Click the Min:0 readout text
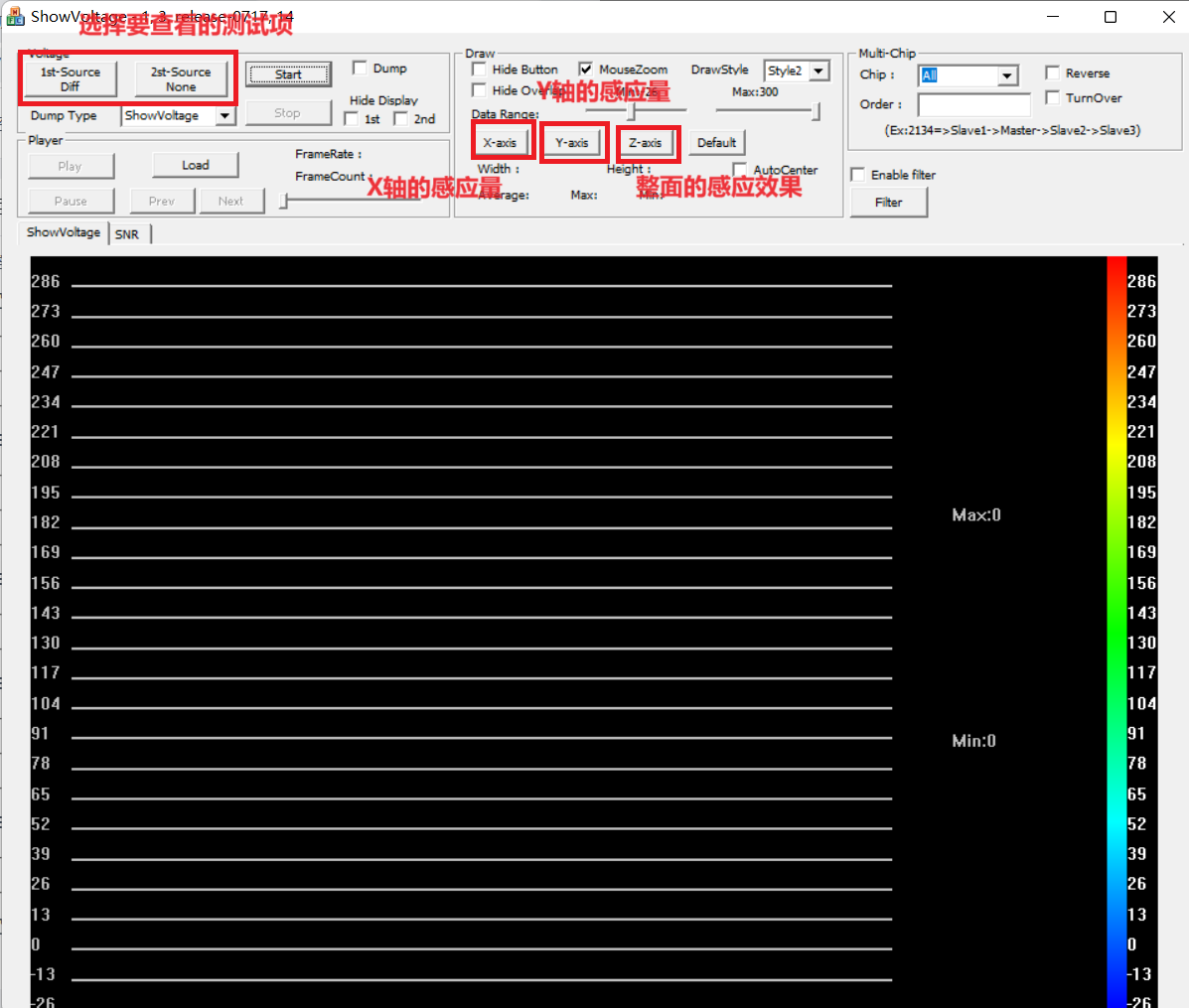Viewport: 1189px width, 1008px height. click(x=973, y=741)
